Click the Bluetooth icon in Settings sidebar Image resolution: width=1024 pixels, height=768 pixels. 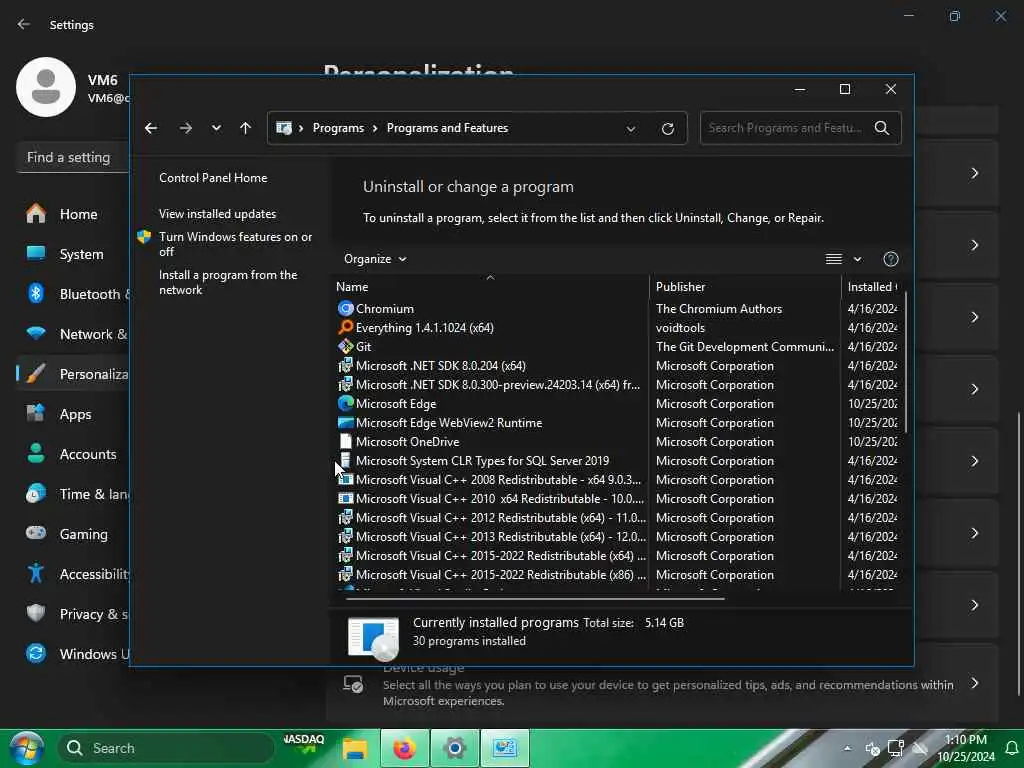[36, 294]
